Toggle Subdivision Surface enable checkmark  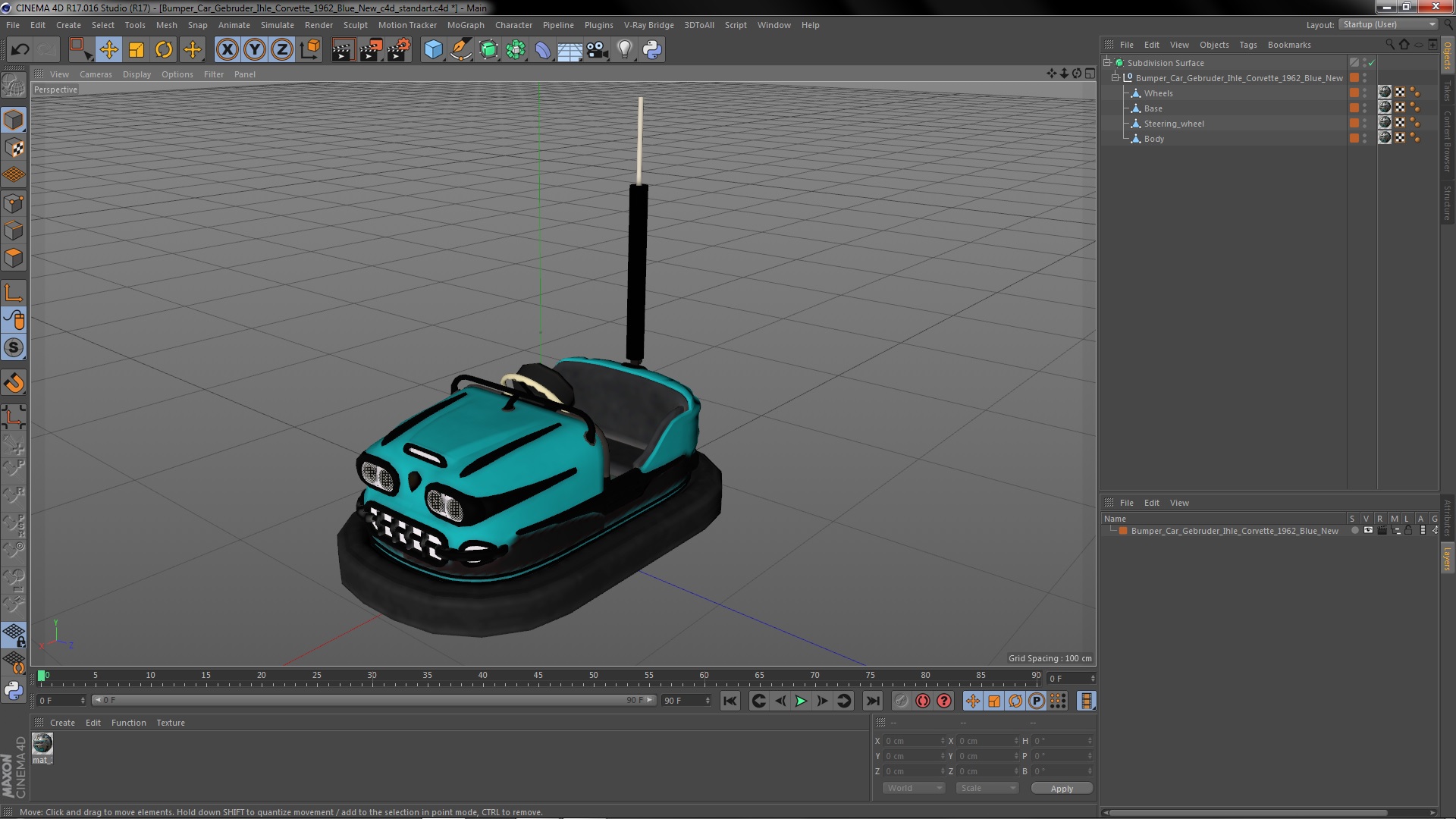(1371, 63)
